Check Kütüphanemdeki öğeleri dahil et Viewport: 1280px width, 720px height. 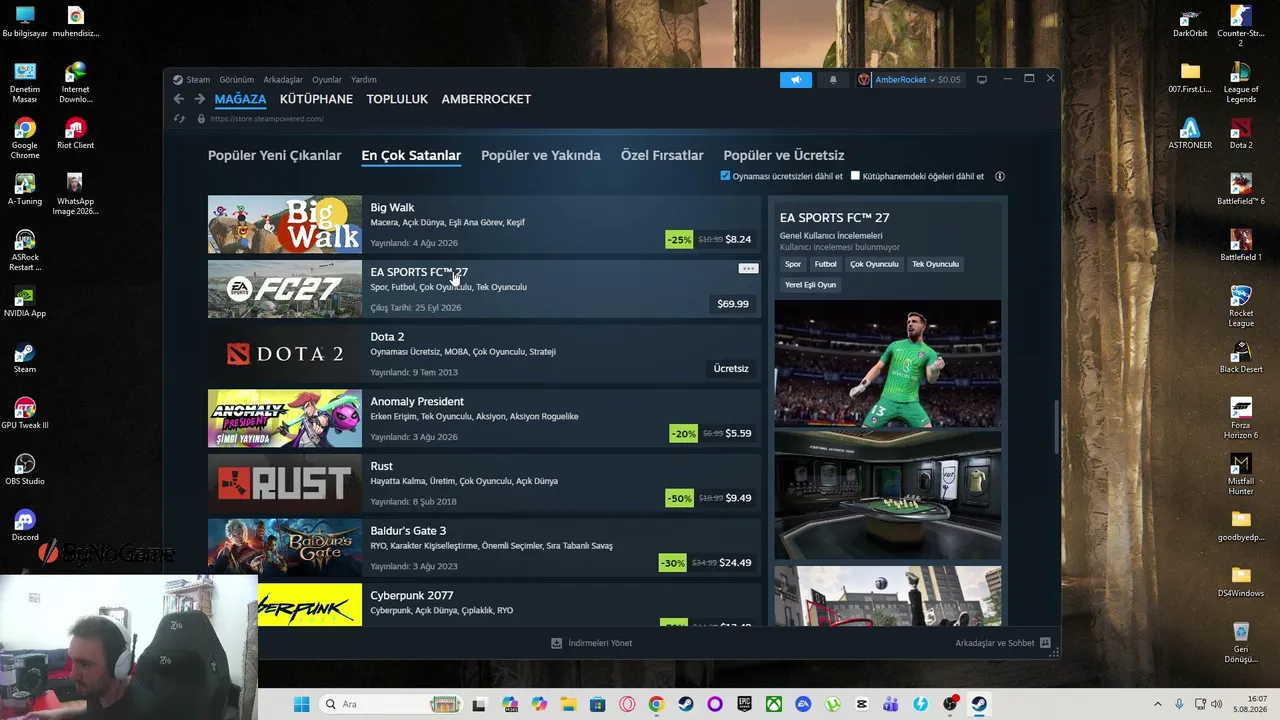coord(855,176)
